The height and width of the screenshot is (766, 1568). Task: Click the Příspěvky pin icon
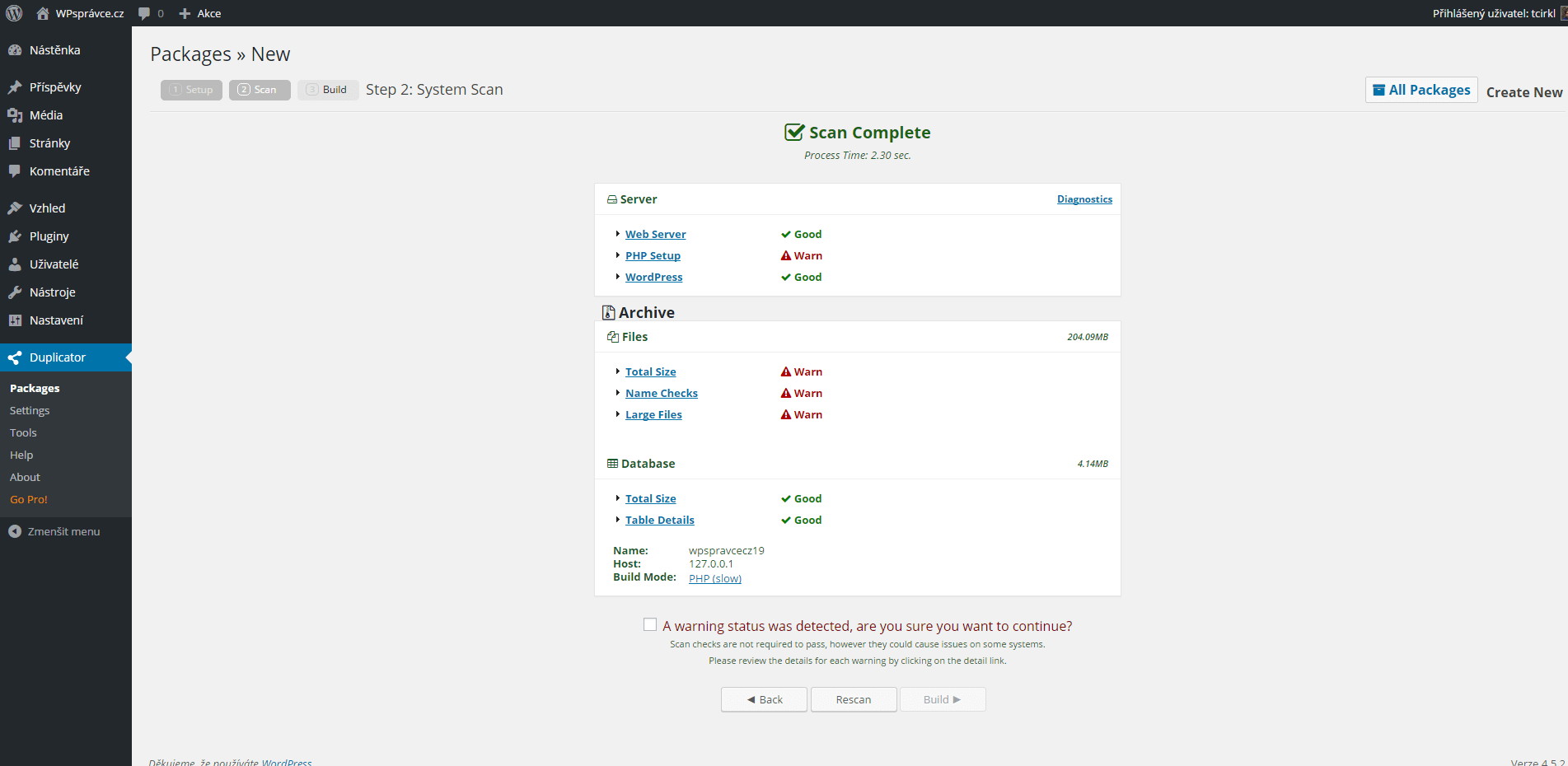pos(15,87)
